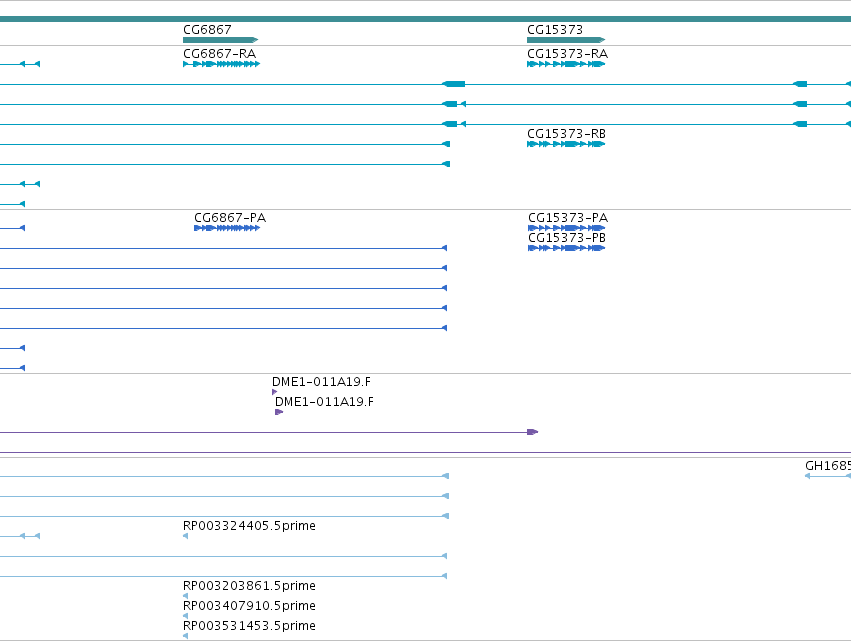Click the CG6867-RA transcript glyph
This screenshot has width=851, height=641.
coord(221,64)
